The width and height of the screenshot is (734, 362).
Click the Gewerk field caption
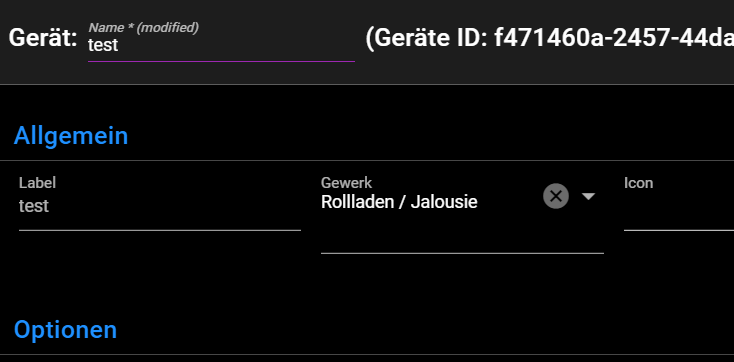[346, 183]
